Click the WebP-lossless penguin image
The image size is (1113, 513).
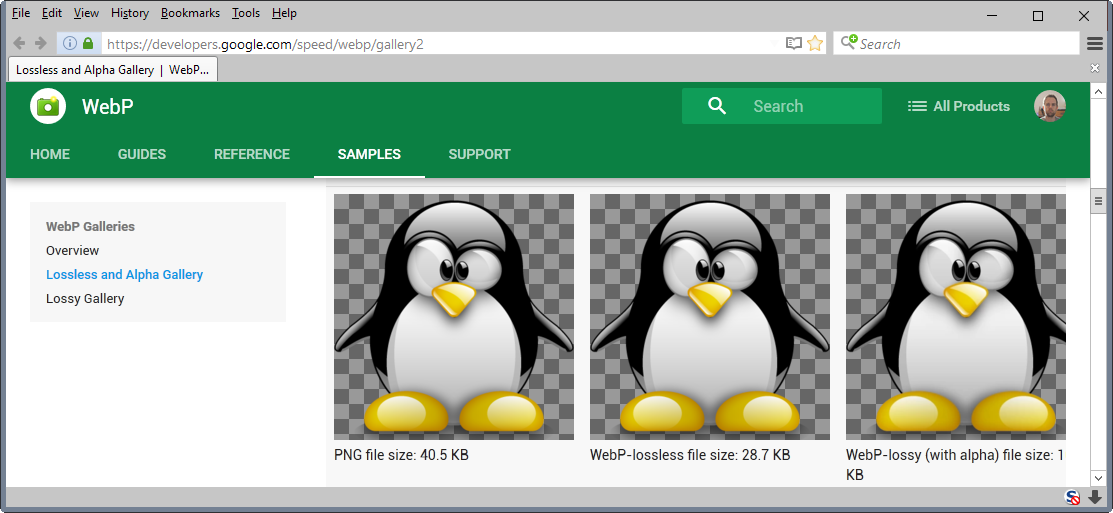pos(710,316)
